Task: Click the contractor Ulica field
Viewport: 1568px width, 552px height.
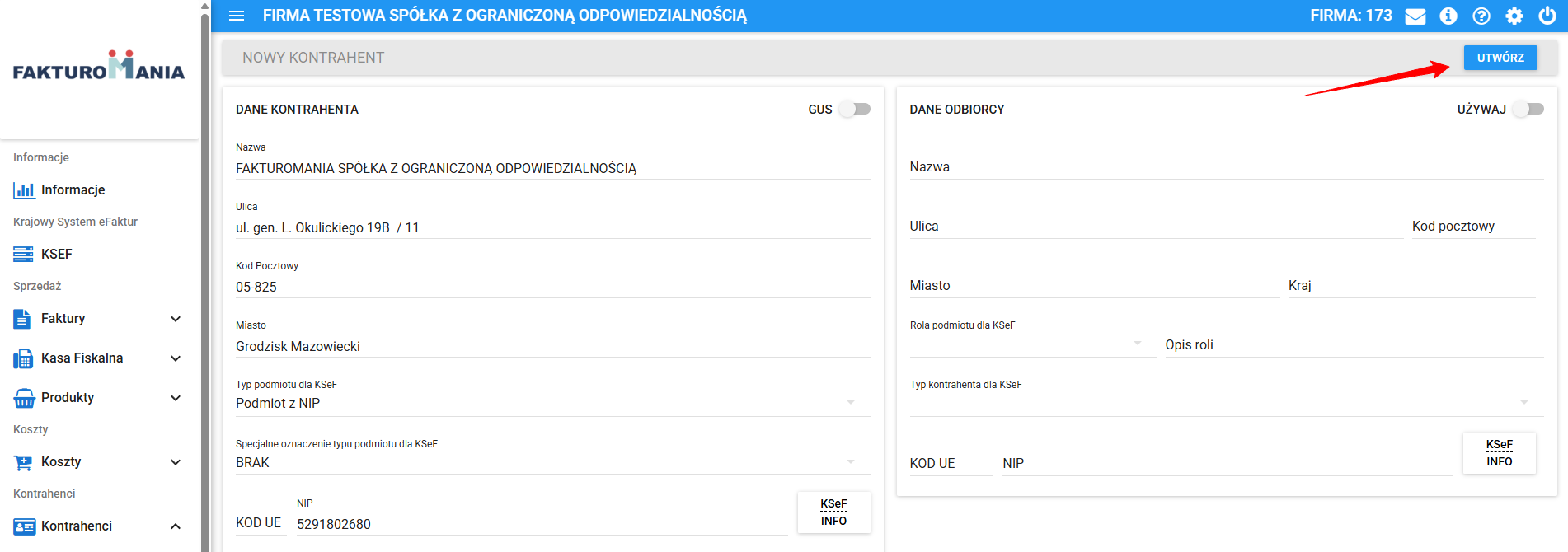Action: pyautogui.click(x=552, y=227)
